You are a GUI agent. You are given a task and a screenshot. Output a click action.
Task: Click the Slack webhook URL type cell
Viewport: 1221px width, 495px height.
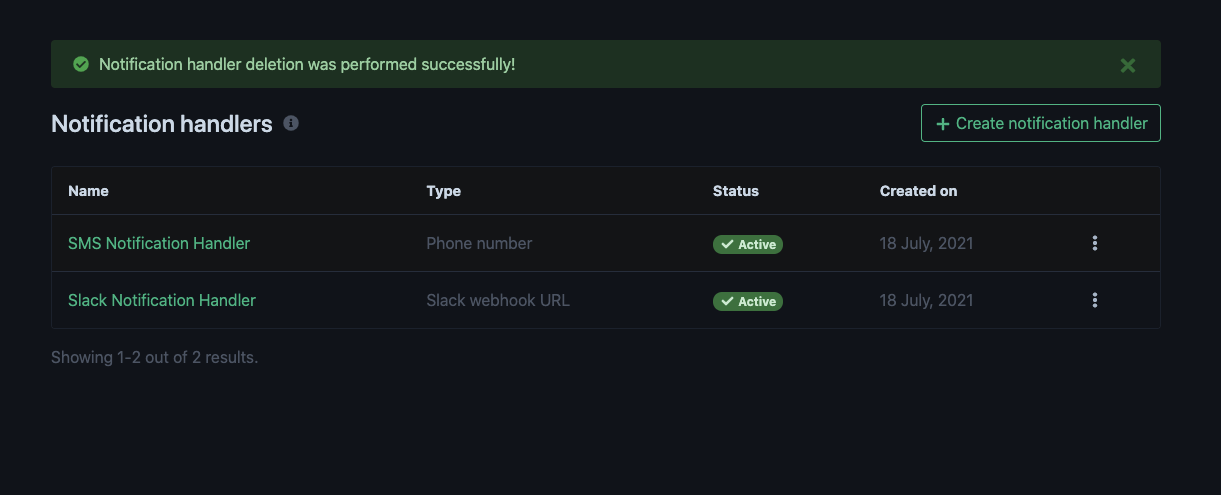click(498, 300)
